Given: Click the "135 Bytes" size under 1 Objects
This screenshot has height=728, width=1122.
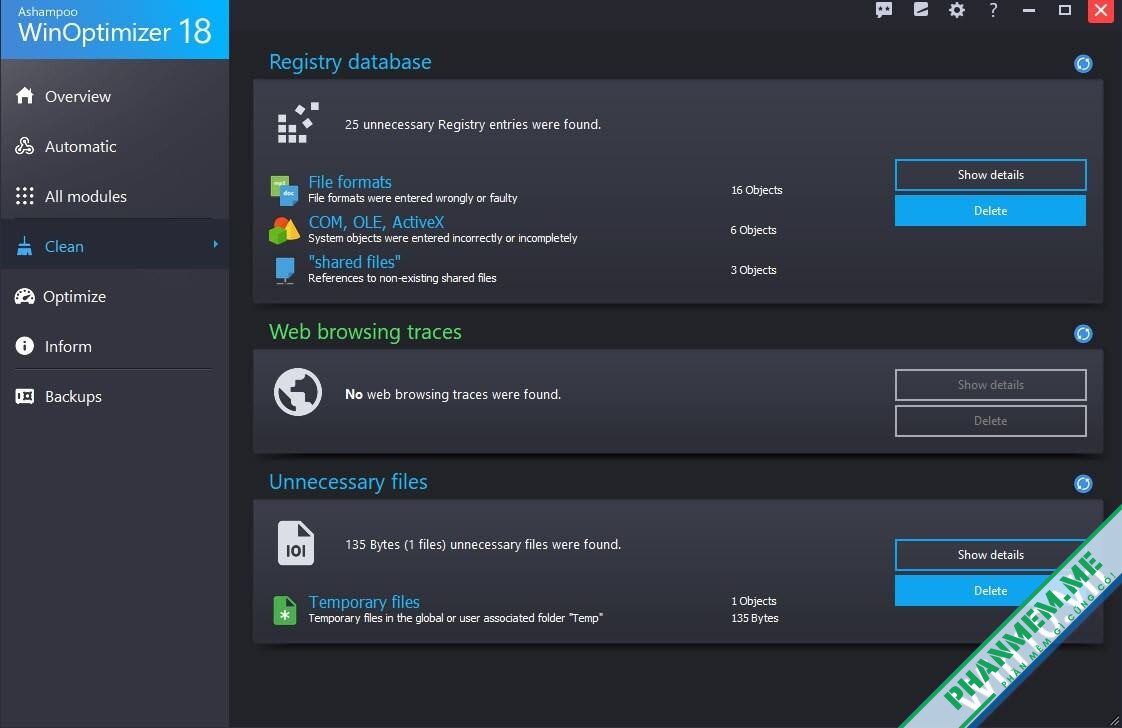Looking at the screenshot, I should [x=755, y=618].
